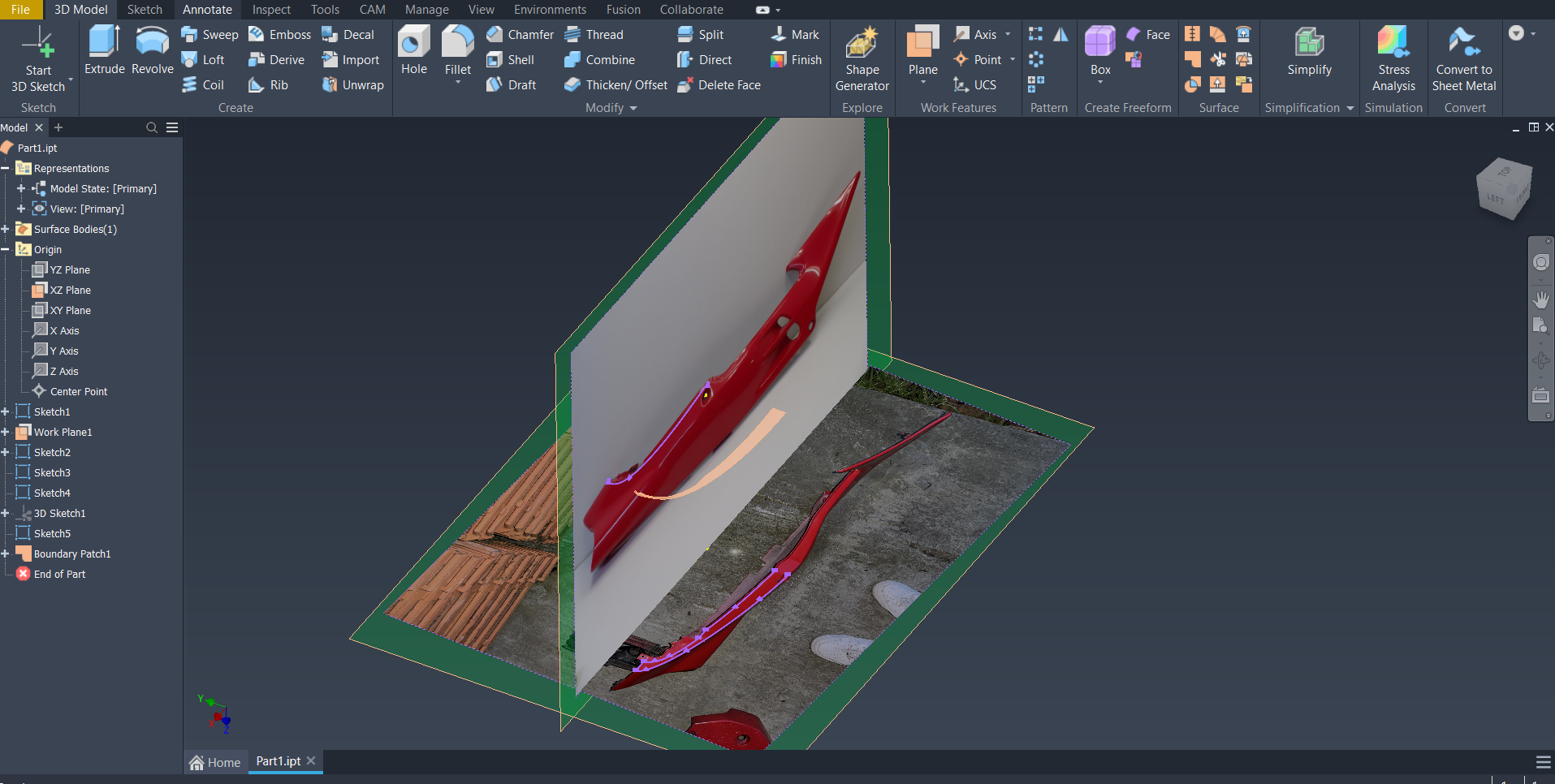Activate the Fillet tool

coord(457,45)
